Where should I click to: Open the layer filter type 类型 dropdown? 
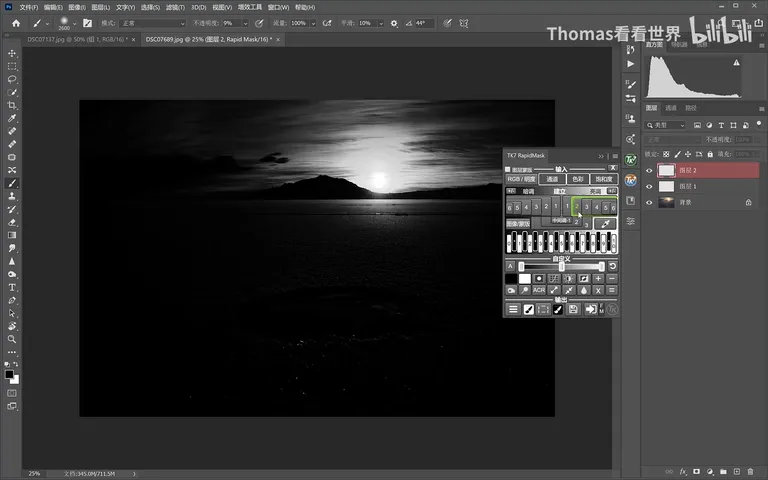point(665,125)
